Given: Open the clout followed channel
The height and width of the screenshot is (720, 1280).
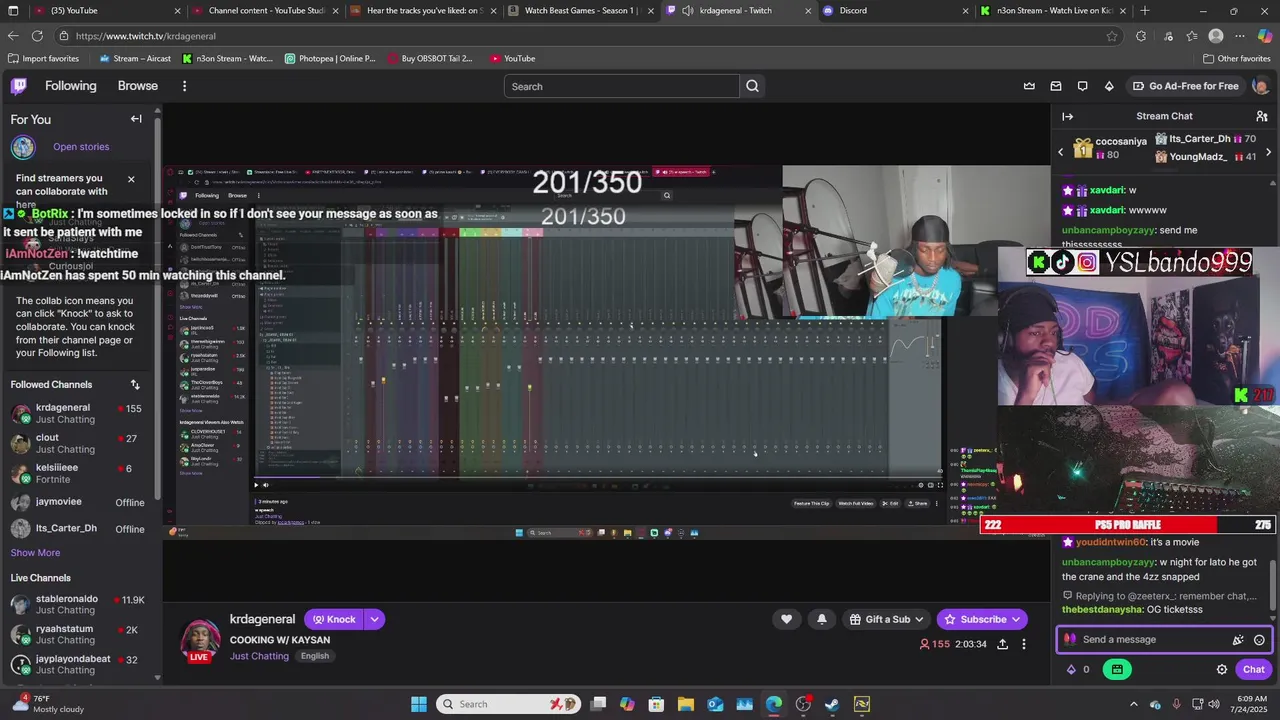Looking at the screenshot, I should pos(79,443).
